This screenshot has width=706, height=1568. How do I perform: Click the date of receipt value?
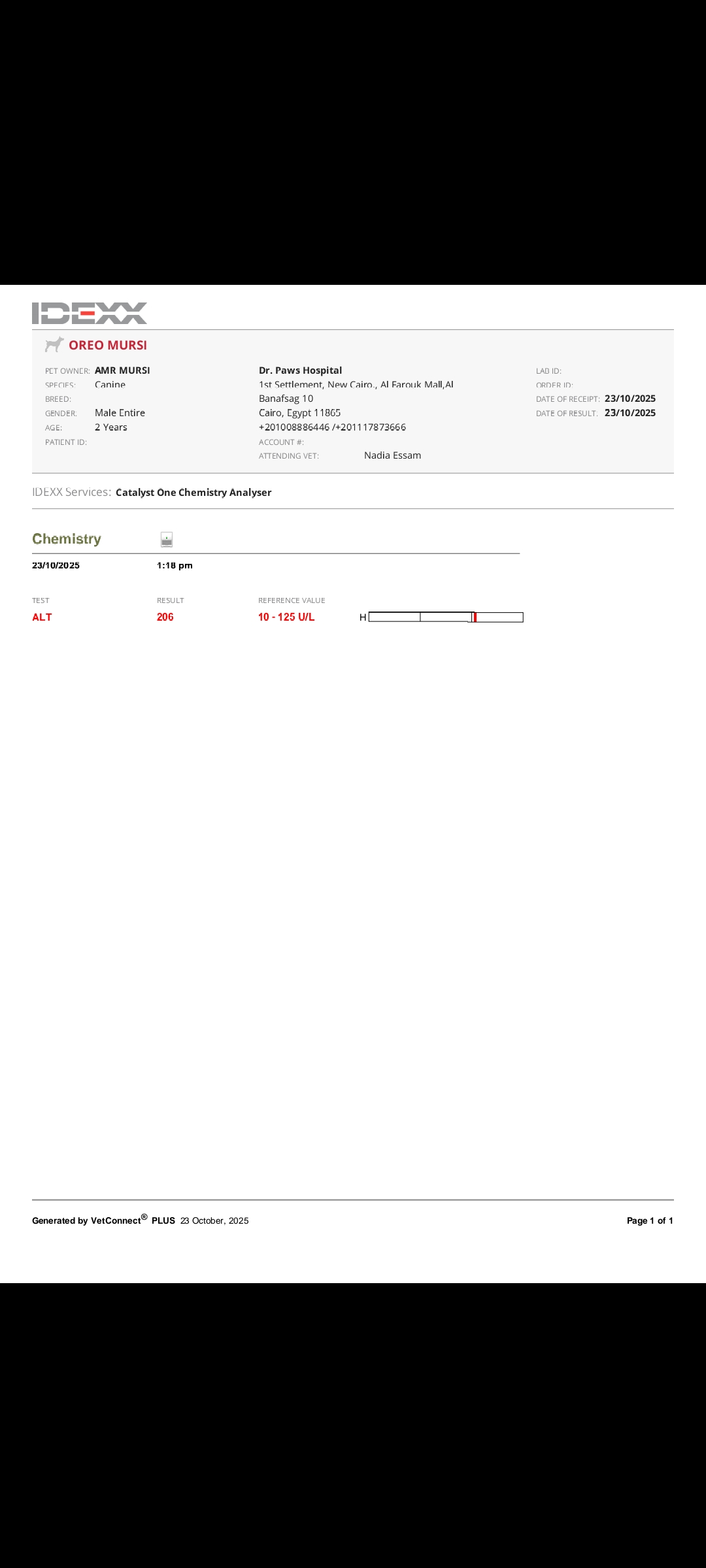630,399
